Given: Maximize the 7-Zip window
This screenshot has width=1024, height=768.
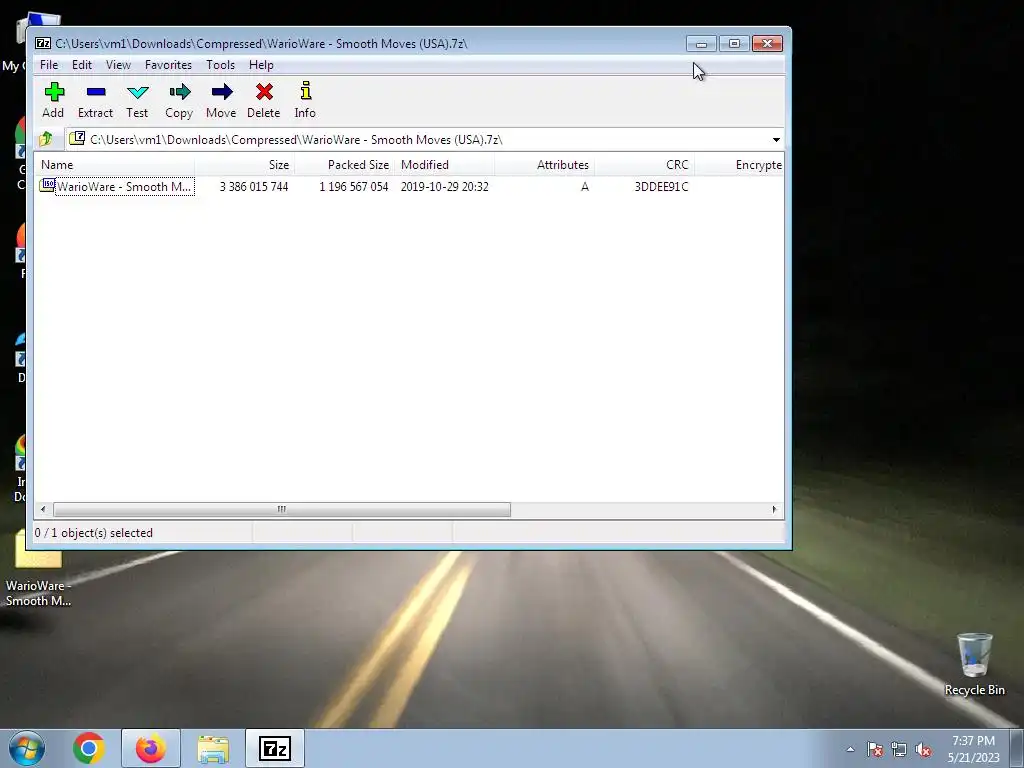Looking at the screenshot, I should coord(734,44).
